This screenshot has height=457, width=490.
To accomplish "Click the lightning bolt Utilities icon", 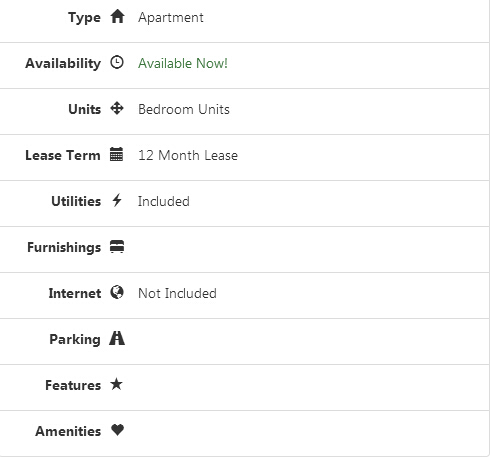I will coord(117,200).
